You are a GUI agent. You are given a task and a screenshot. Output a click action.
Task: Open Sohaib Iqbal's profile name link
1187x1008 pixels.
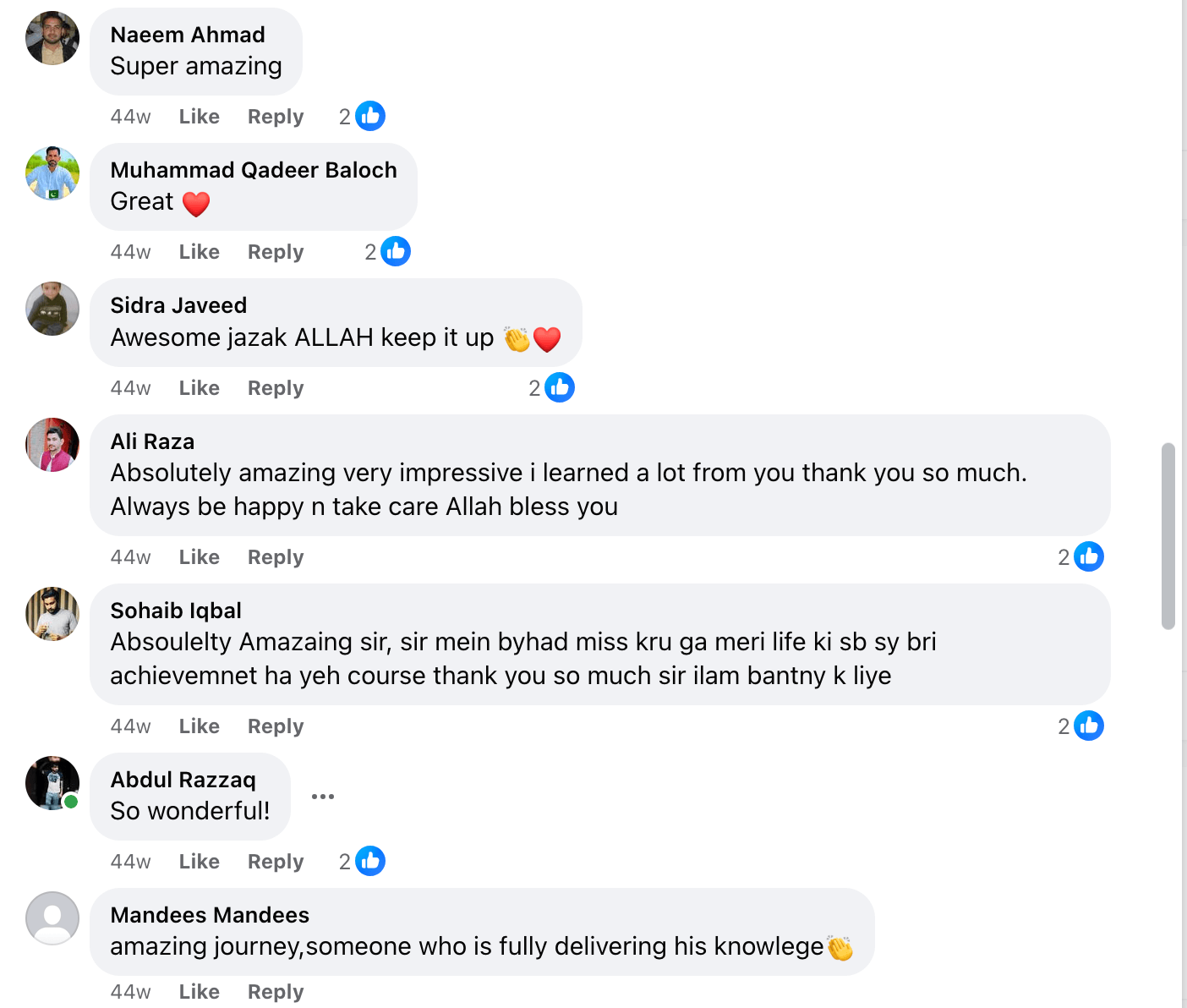[x=176, y=611]
